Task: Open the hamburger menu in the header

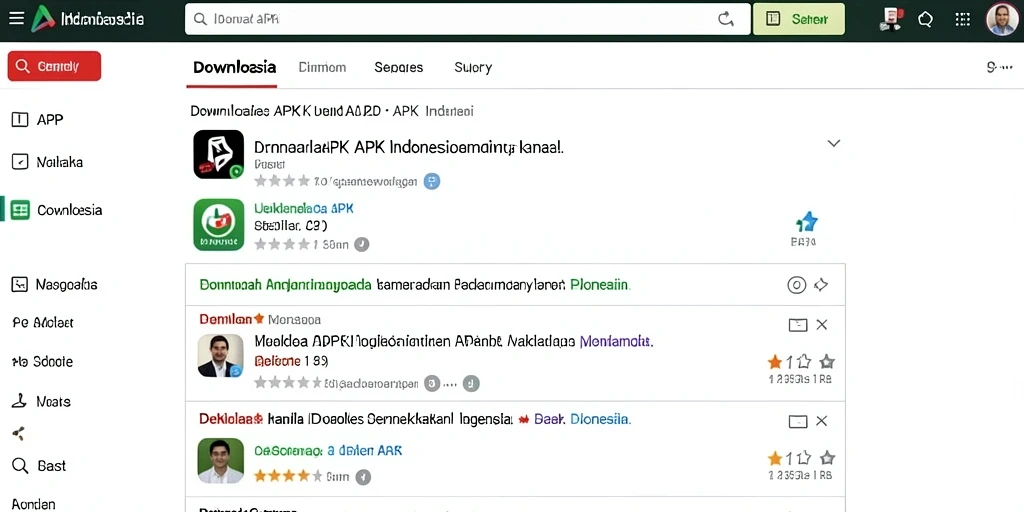Action: click(x=16, y=18)
